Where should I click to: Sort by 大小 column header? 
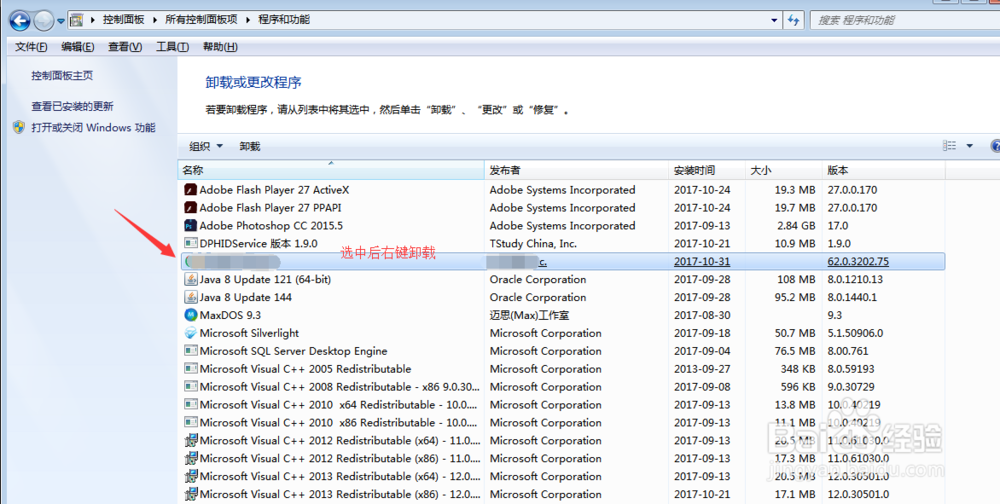click(784, 170)
